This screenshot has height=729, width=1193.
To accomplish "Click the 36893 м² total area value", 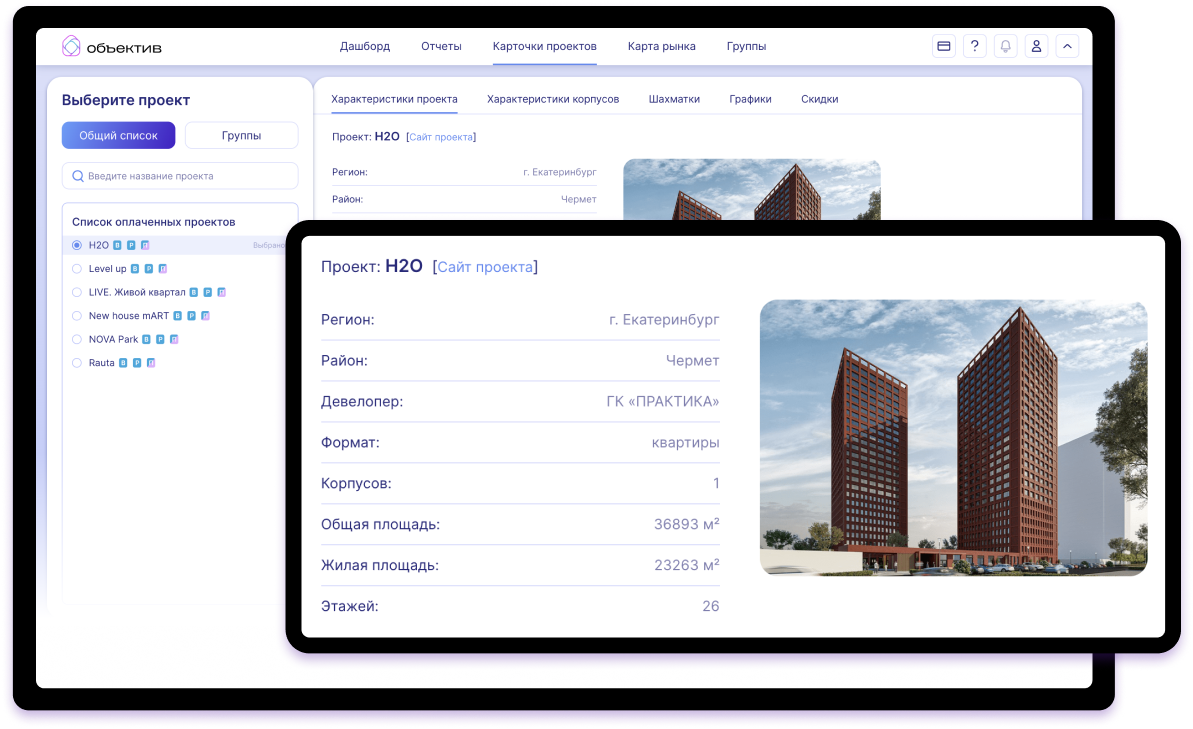I will pos(686,524).
